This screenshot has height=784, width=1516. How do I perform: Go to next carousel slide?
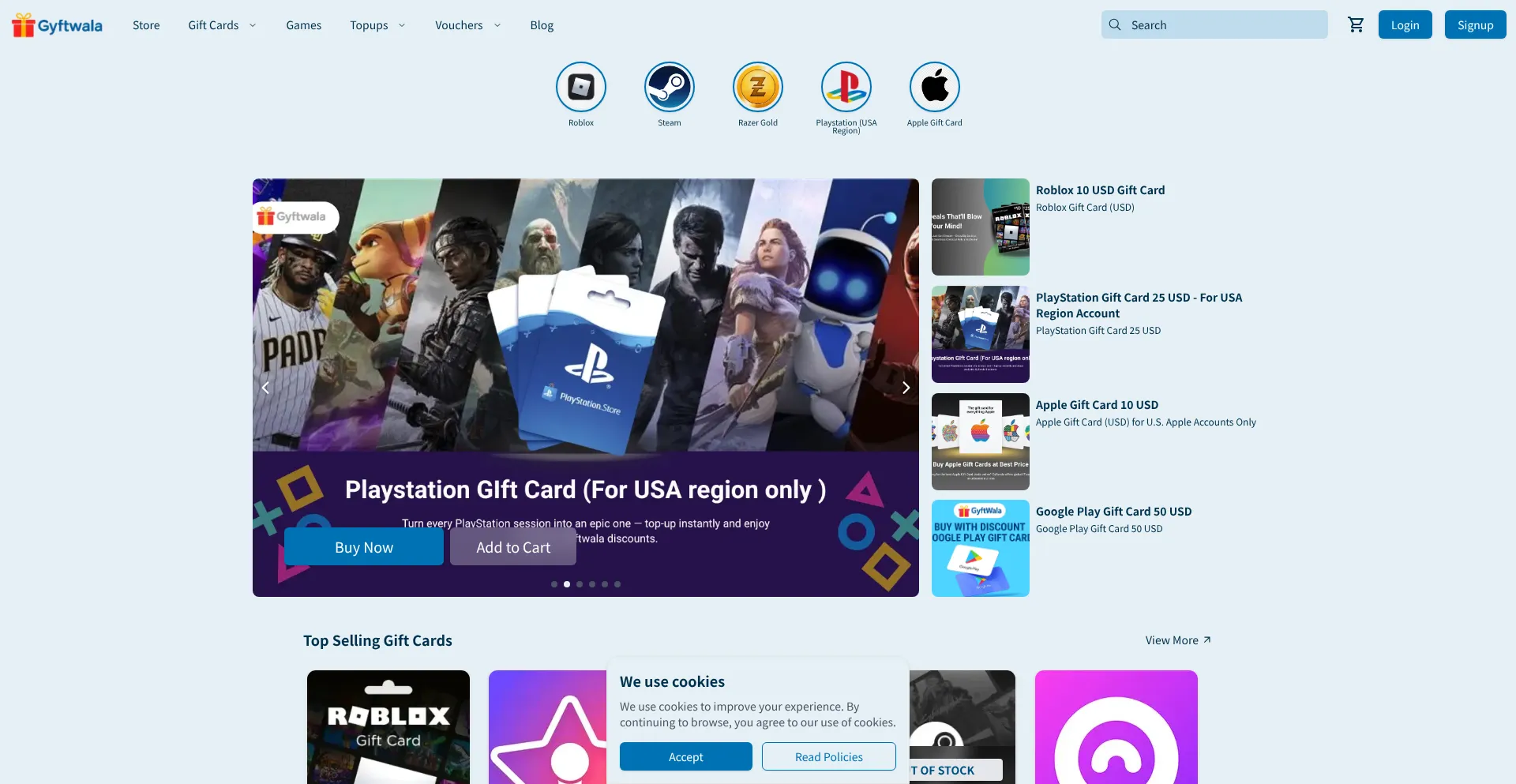[x=906, y=388]
